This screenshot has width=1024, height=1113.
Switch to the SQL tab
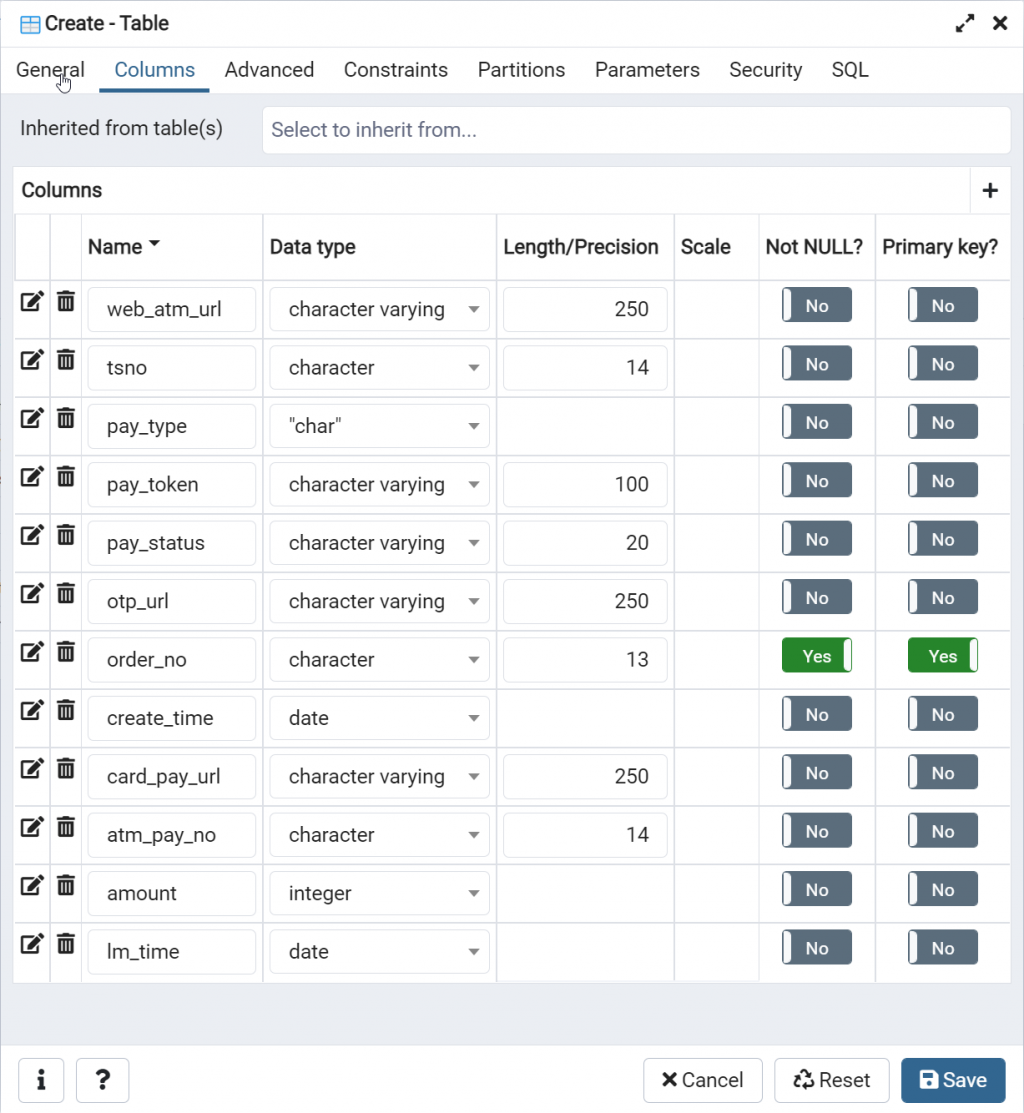click(x=849, y=70)
